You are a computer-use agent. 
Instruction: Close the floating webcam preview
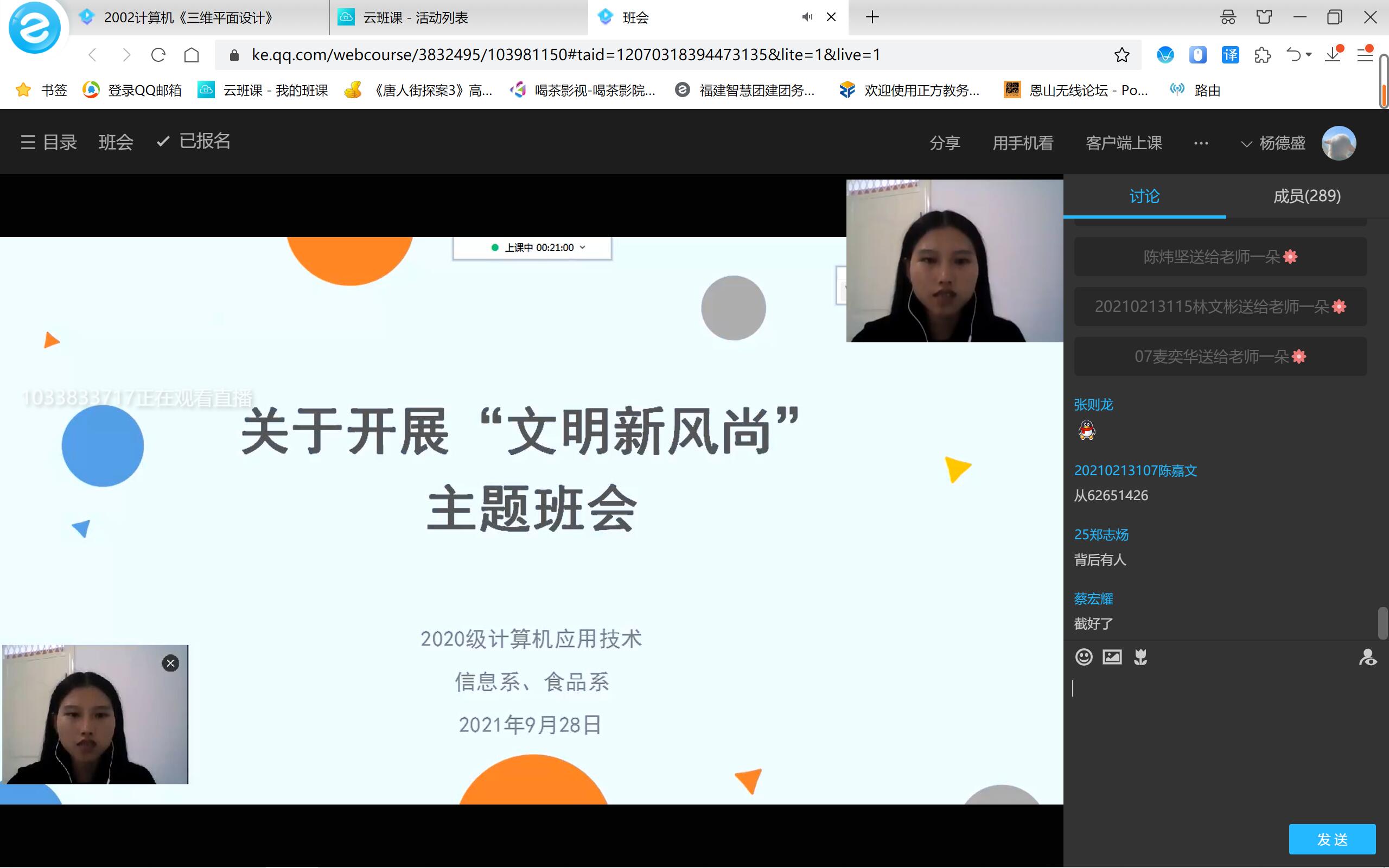[170, 663]
